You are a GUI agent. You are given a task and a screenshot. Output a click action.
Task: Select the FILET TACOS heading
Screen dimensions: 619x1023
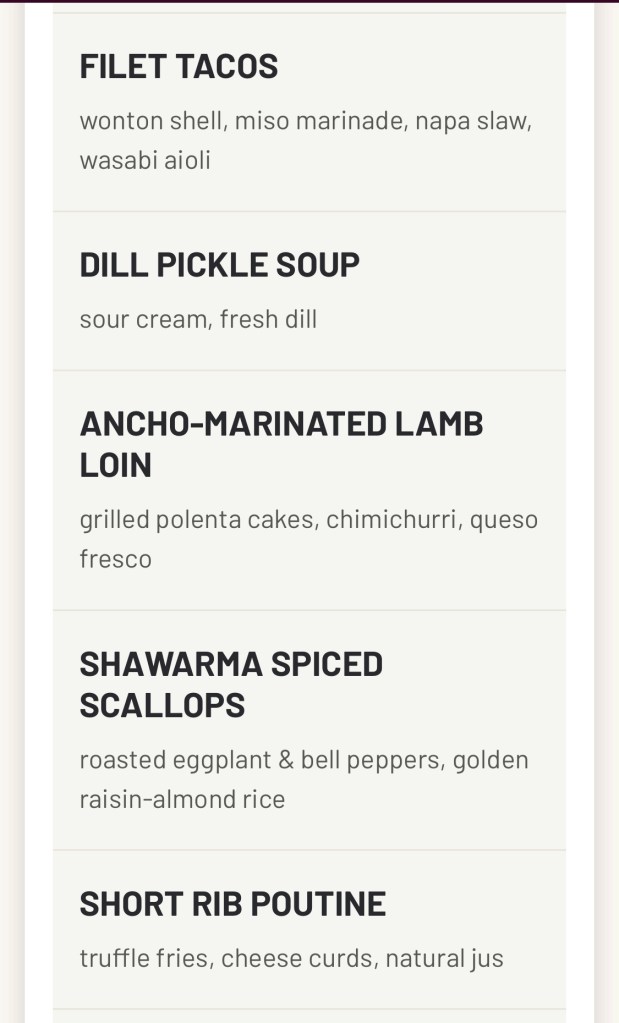(179, 66)
